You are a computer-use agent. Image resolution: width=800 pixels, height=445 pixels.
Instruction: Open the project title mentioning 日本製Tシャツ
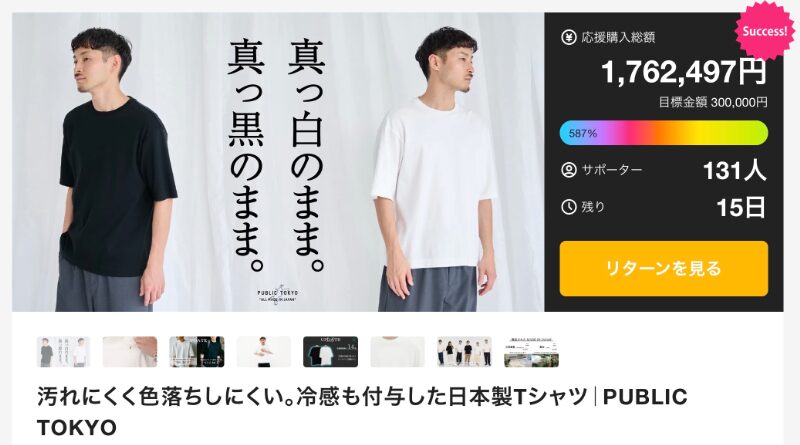pos(362,412)
